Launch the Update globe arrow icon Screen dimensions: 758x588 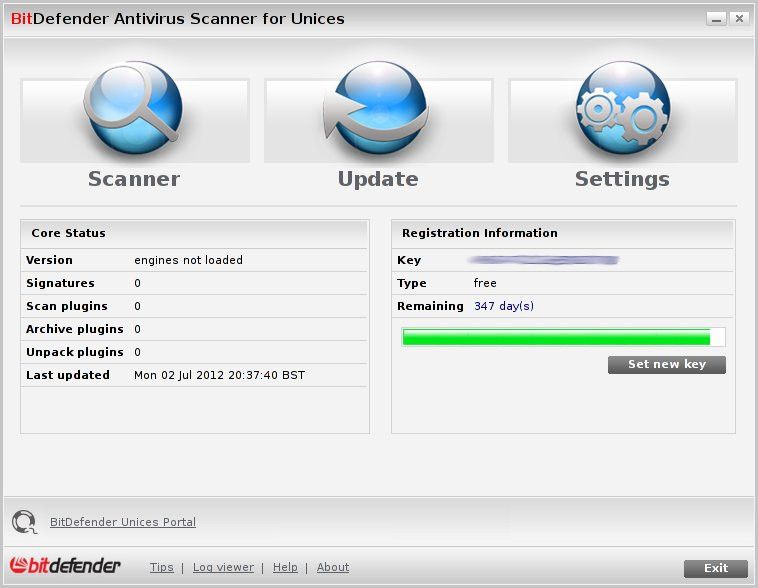pyautogui.click(x=376, y=108)
